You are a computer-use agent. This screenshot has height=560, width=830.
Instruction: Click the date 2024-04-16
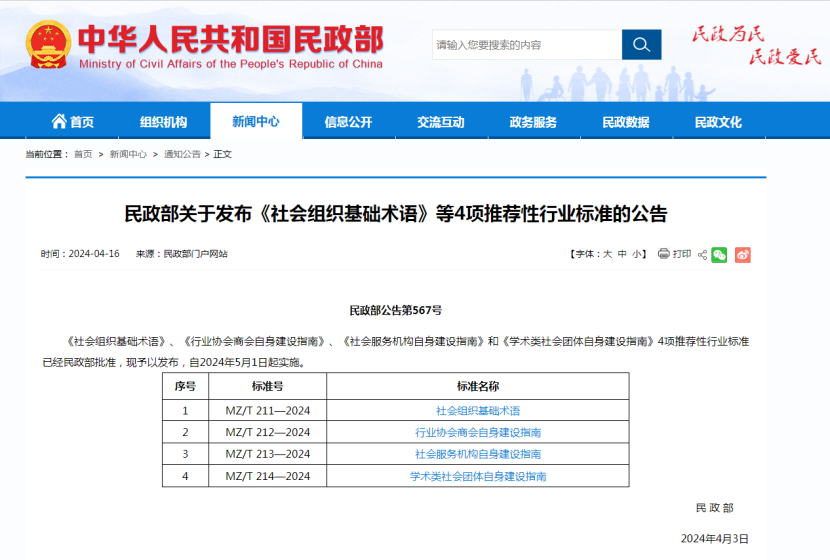click(94, 254)
